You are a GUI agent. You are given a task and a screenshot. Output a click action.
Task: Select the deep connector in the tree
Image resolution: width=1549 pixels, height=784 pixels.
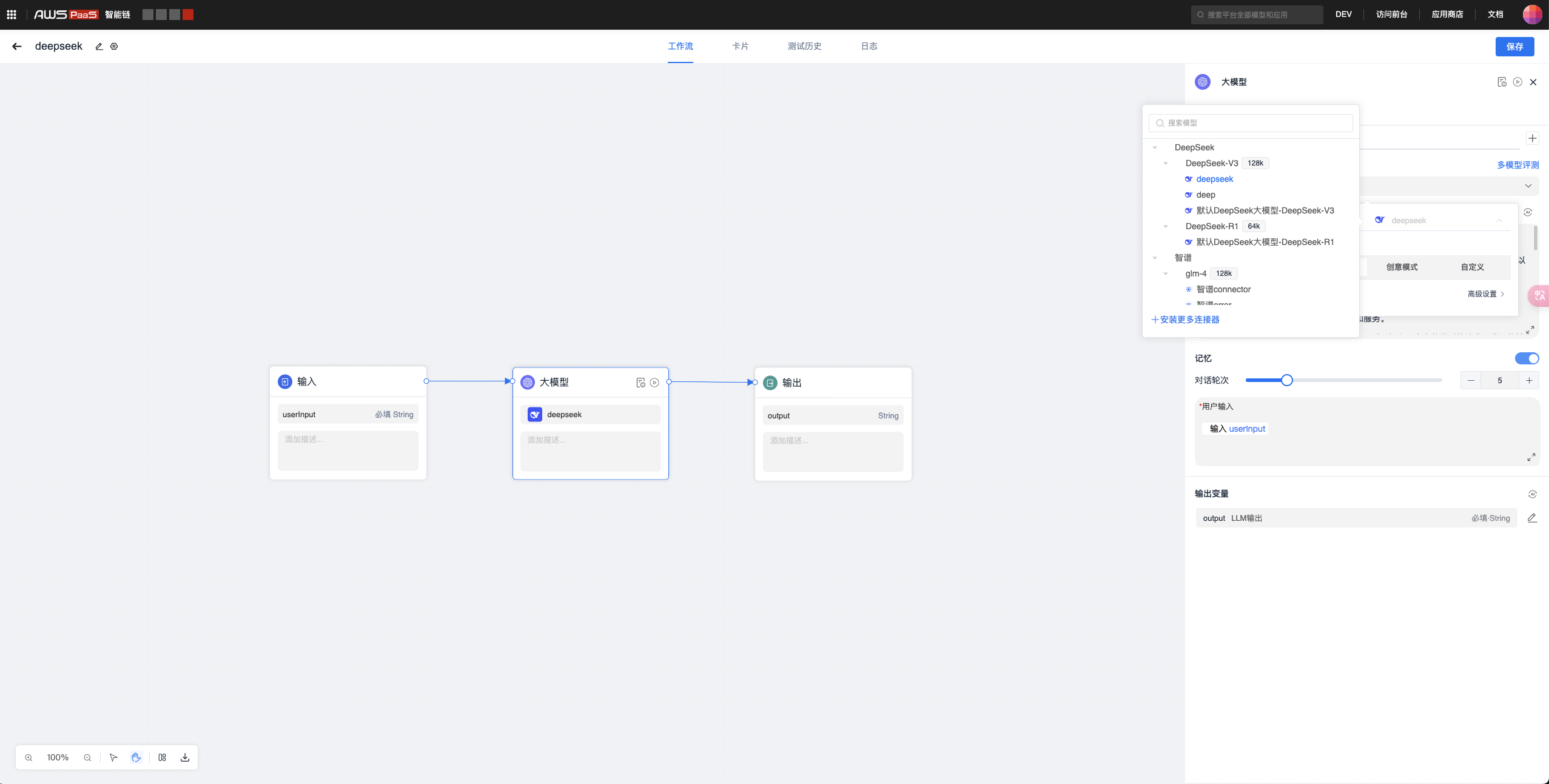(1205, 195)
